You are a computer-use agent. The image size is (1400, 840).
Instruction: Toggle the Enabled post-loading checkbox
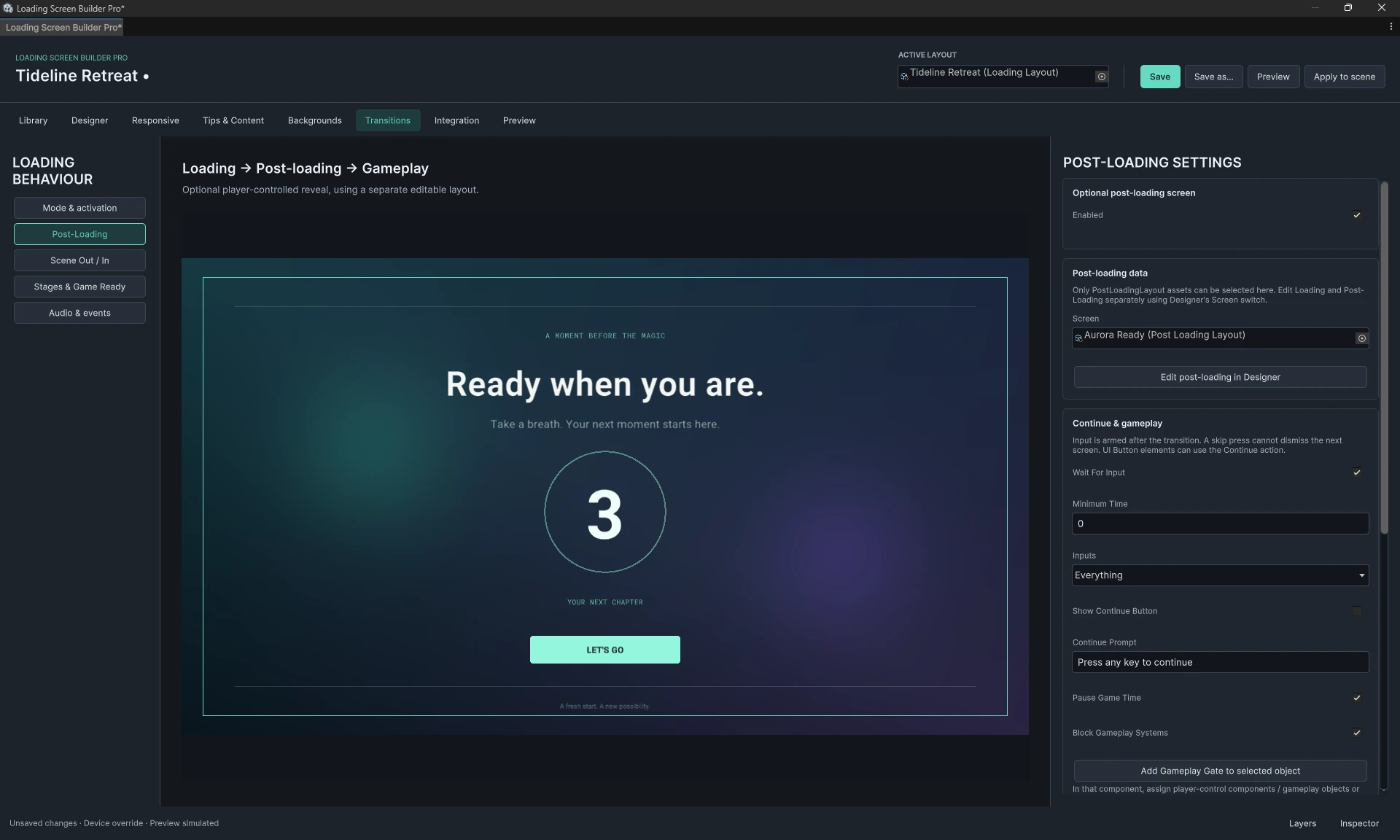click(1356, 215)
